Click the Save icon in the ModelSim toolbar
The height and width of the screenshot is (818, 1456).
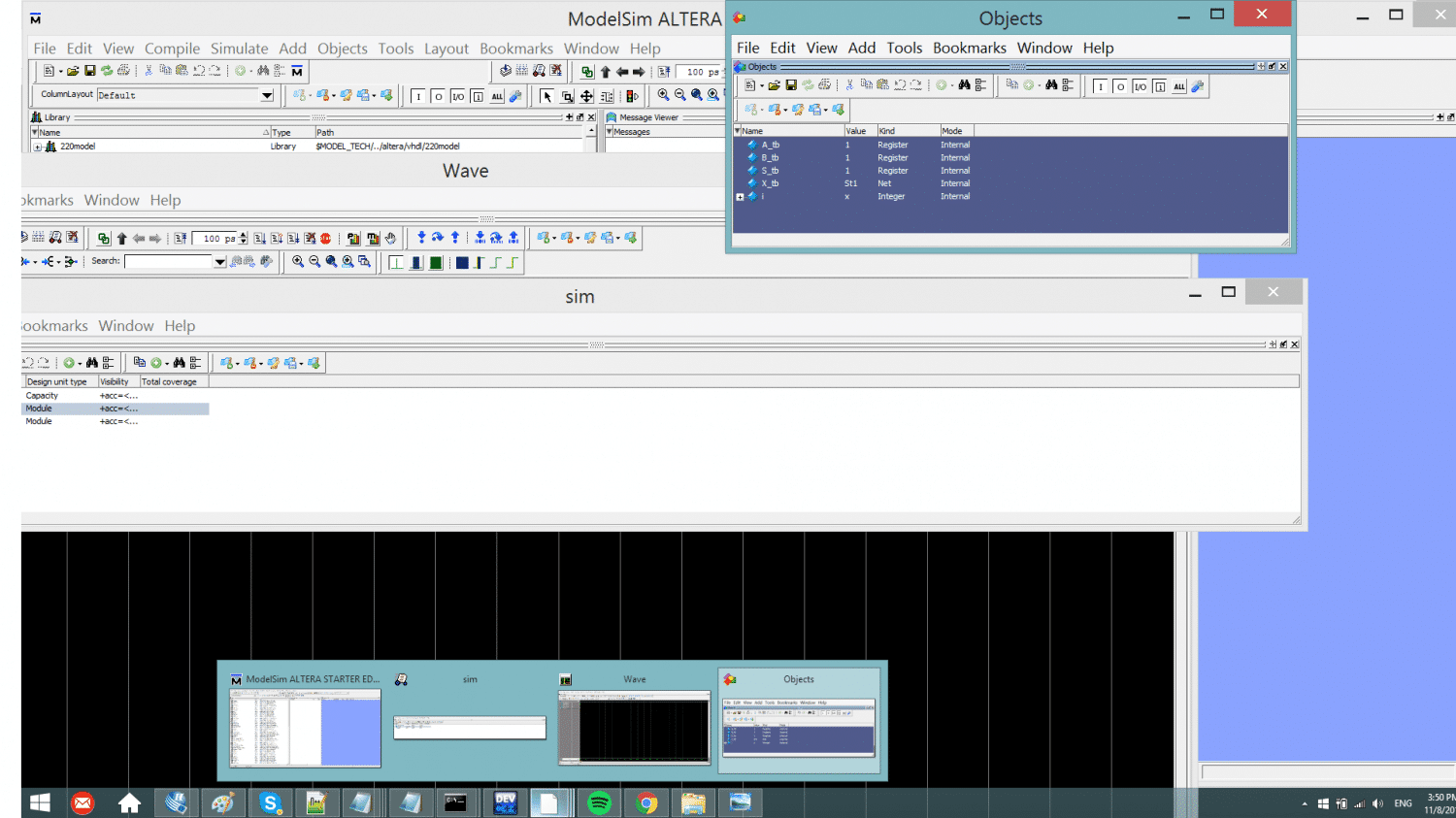89,71
